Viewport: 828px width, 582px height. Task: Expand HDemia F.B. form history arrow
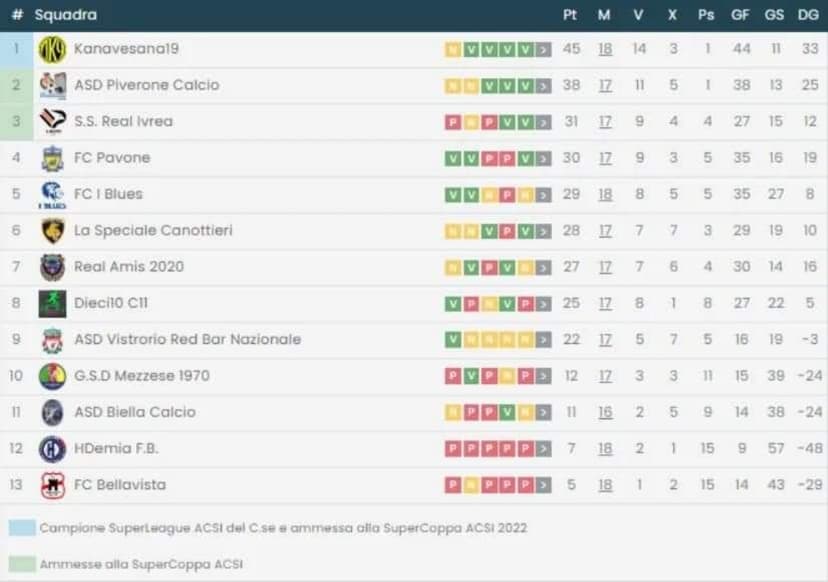click(x=543, y=449)
